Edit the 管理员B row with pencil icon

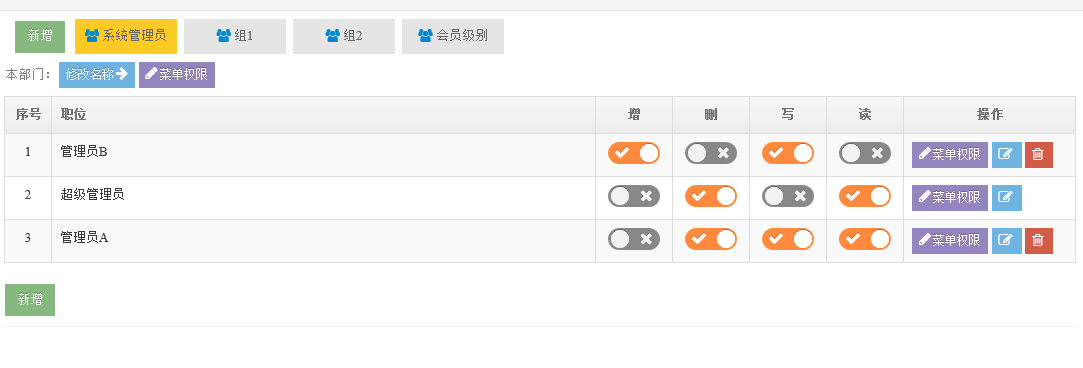tap(1006, 155)
